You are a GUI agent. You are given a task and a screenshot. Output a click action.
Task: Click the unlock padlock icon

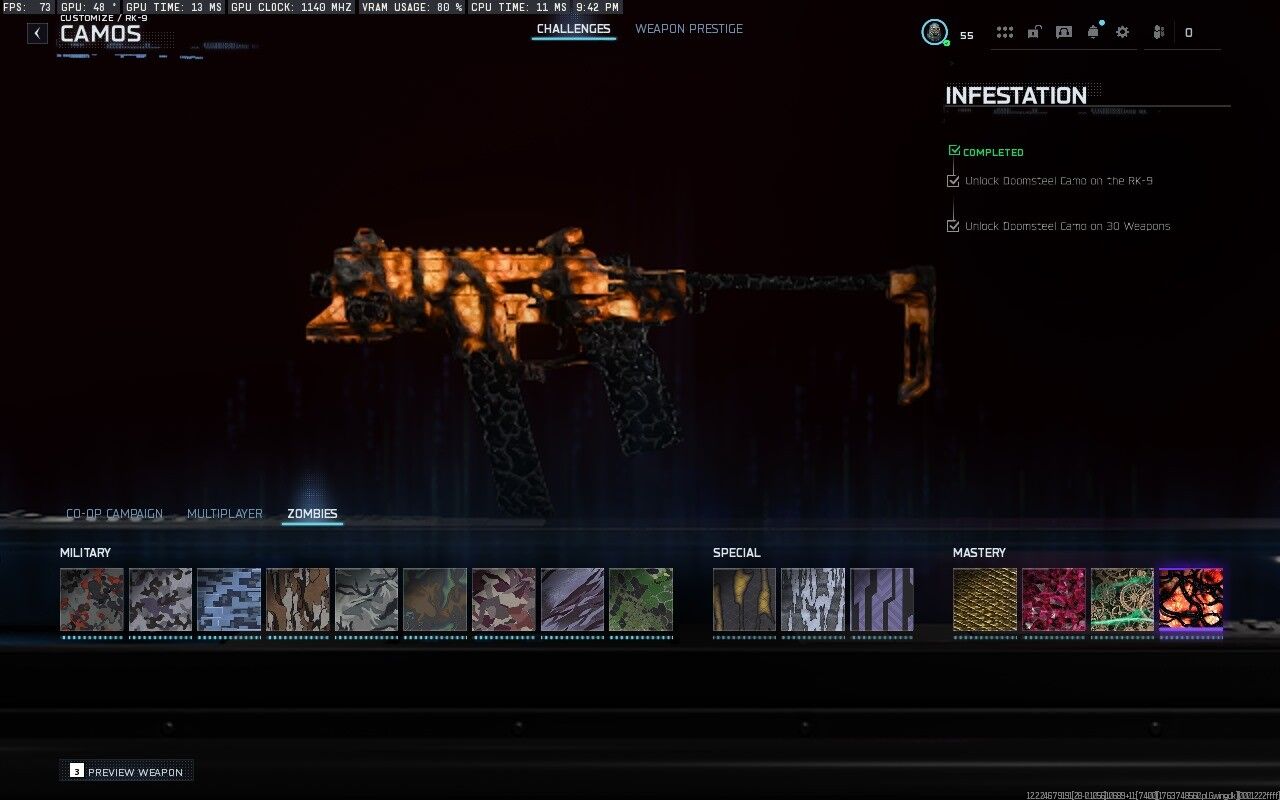click(1034, 32)
